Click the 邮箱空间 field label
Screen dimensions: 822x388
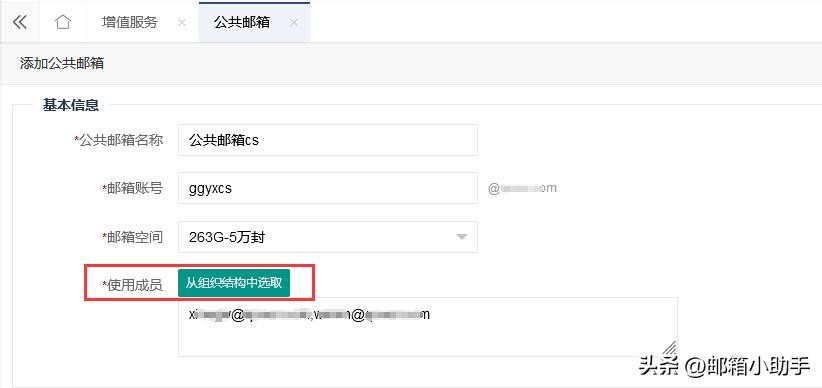click(133, 237)
